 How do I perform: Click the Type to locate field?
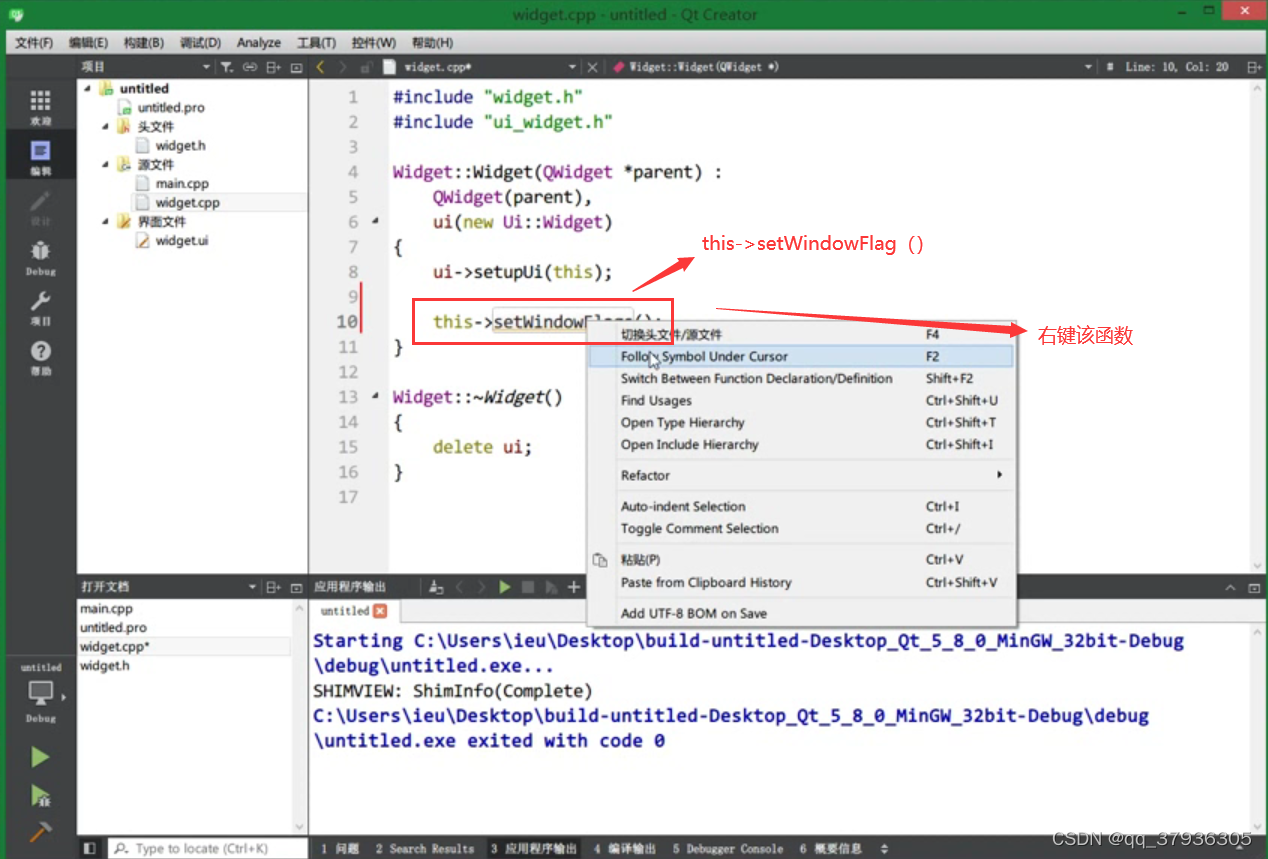pos(207,848)
